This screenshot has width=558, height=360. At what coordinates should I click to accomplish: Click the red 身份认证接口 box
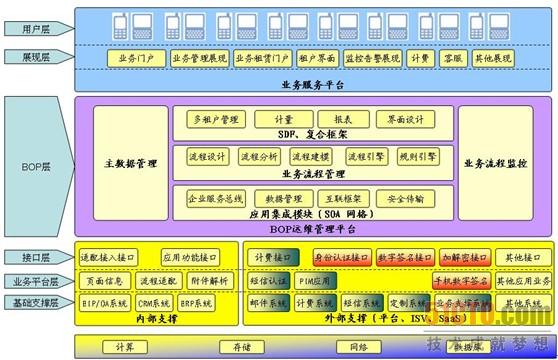click(342, 257)
